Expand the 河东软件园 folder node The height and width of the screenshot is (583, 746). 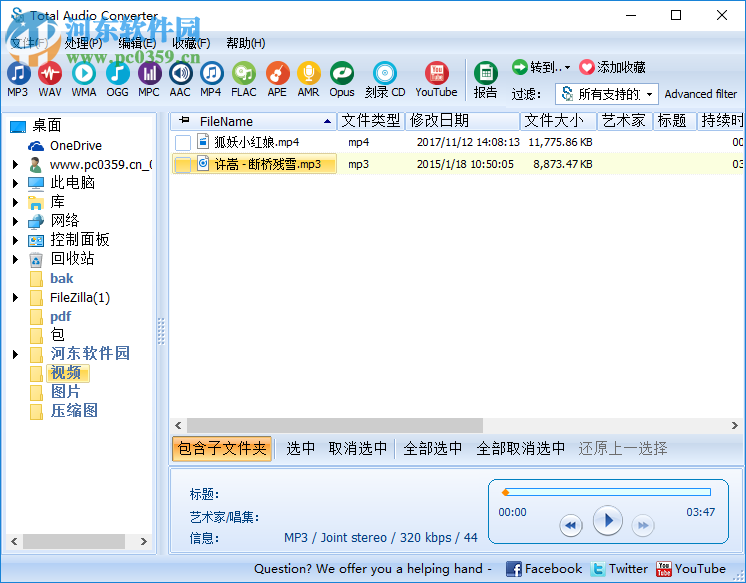[x=15, y=354]
